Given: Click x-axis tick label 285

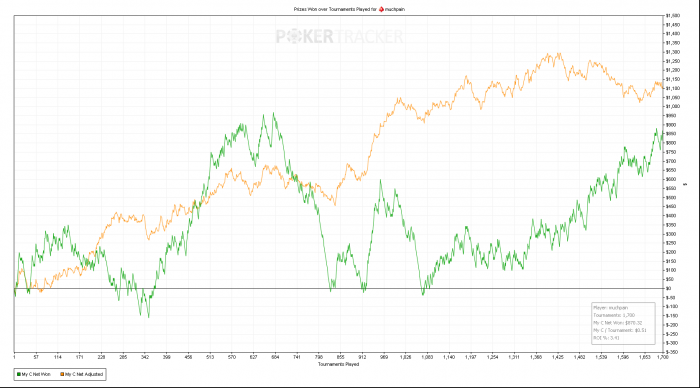Looking at the screenshot, I should [x=123, y=357].
